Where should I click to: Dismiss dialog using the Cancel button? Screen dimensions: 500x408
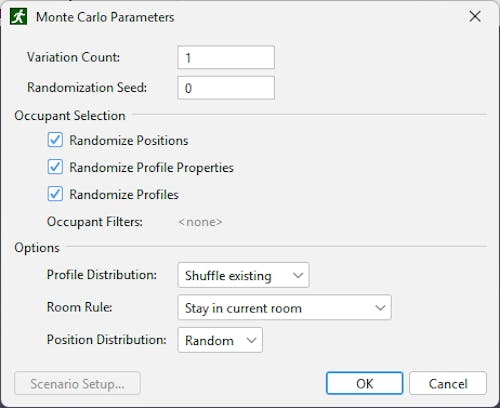tap(448, 383)
